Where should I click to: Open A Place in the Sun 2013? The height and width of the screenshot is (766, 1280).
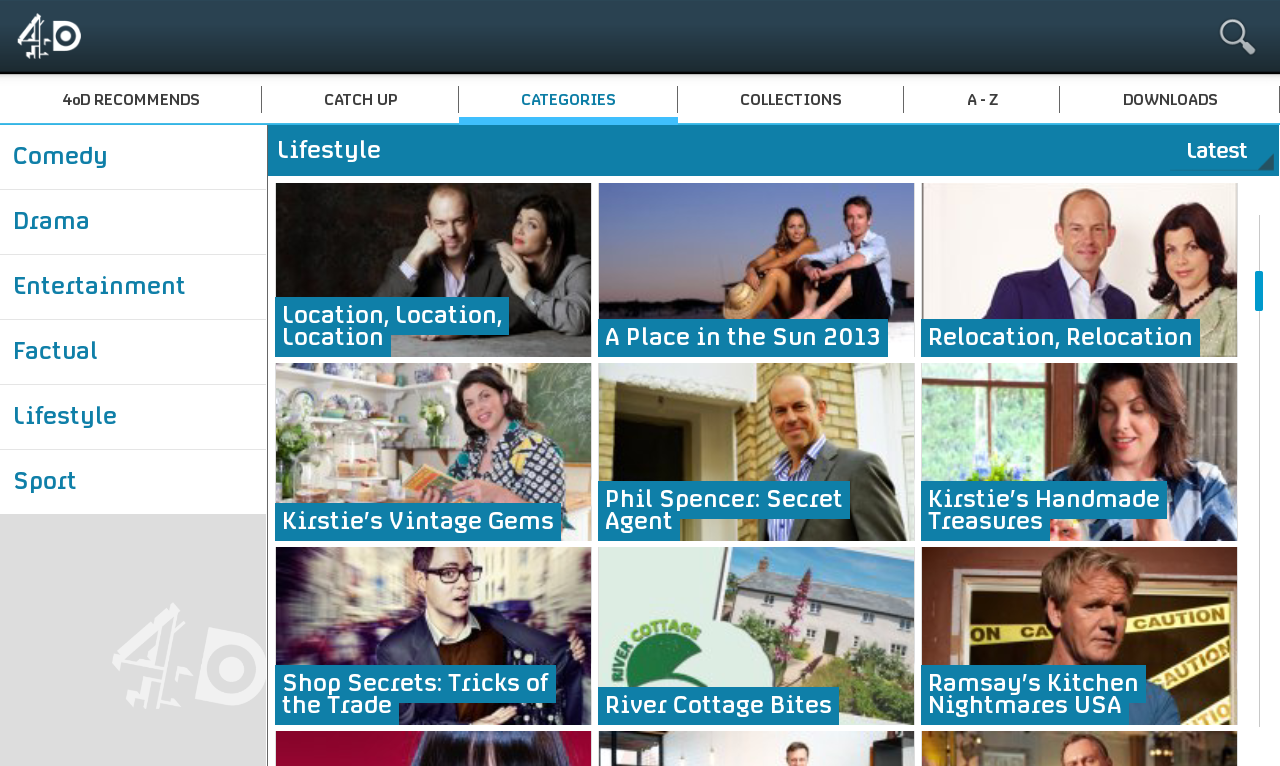(756, 270)
